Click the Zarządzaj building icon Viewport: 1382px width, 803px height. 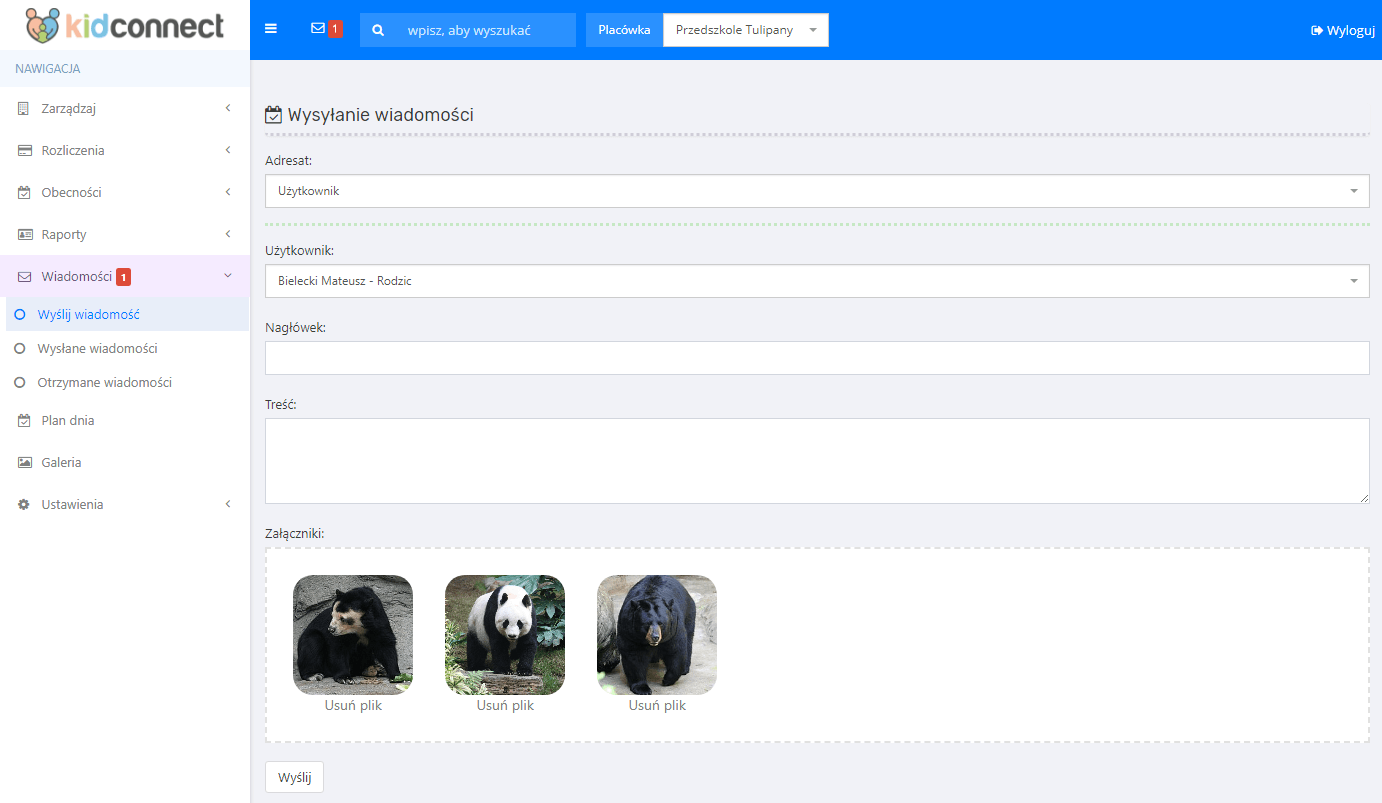coord(24,108)
